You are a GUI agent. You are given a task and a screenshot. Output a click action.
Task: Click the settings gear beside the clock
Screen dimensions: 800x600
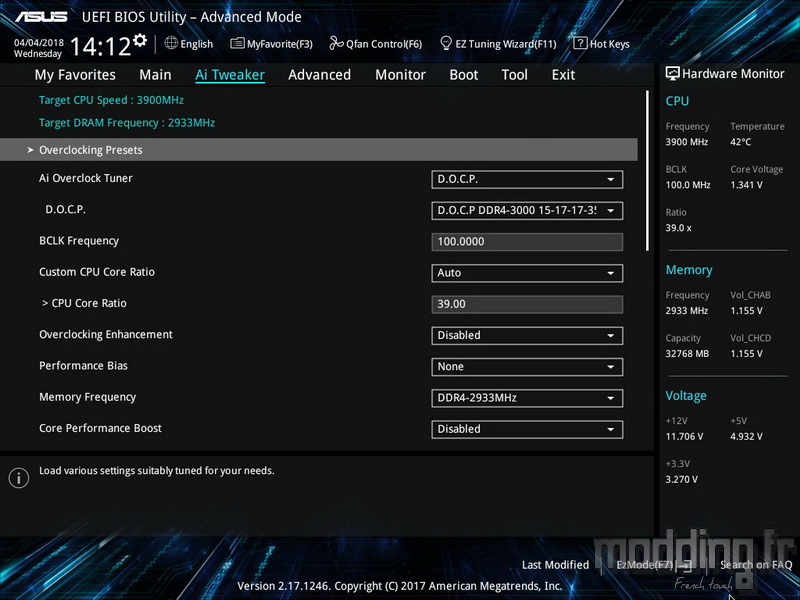point(140,40)
